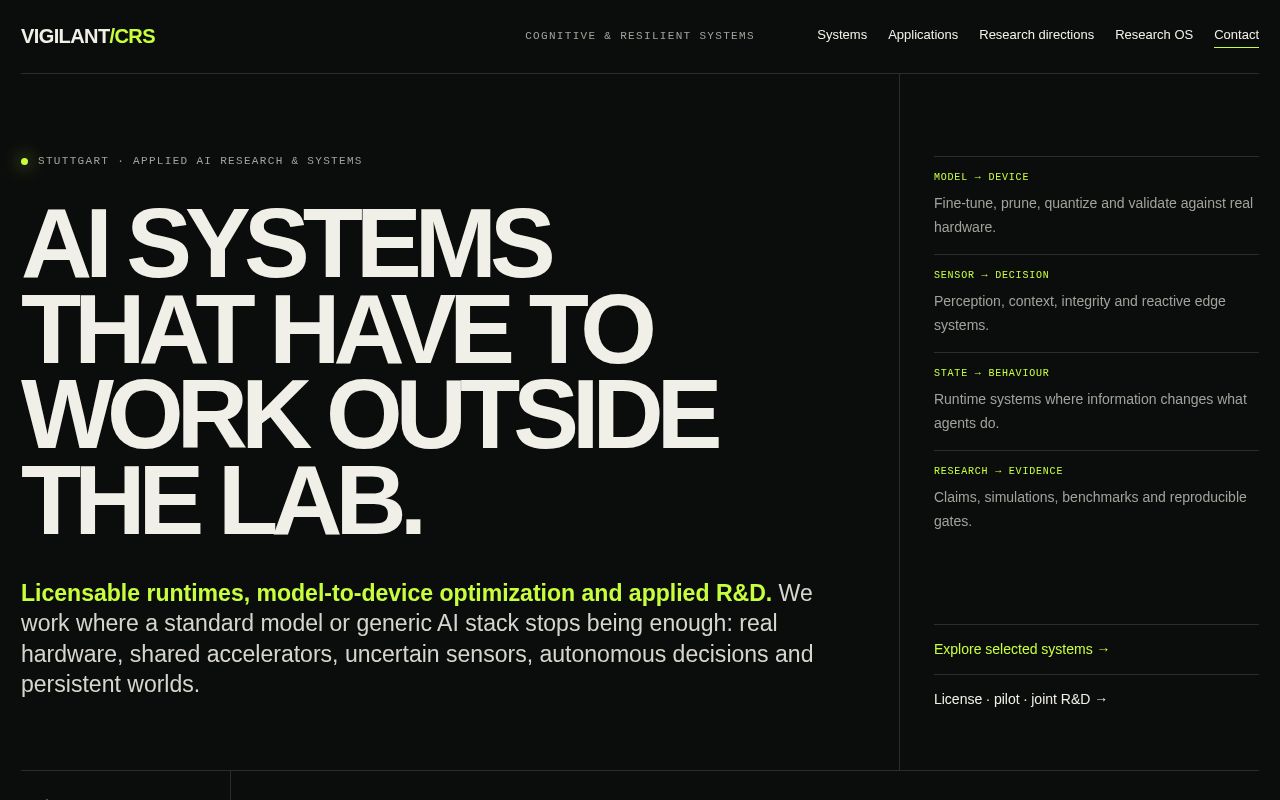Open the Applications nav item
This screenshot has width=1280, height=800.
[x=923, y=35]
